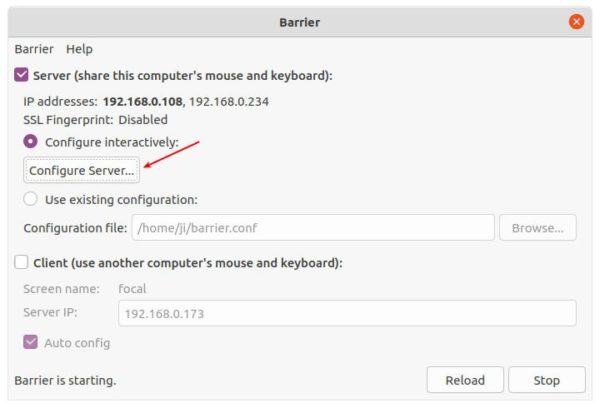The height and width of the screenshot is (408, 600).
Task: Click the Configuration file path field
Action: click(313, 228)
